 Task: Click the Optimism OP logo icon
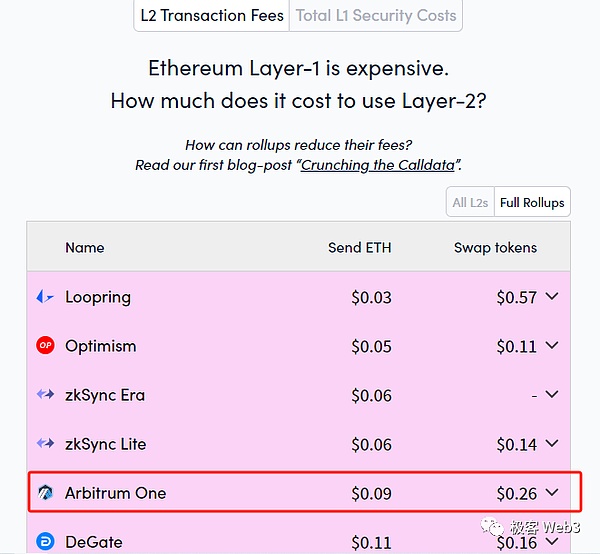45,346
